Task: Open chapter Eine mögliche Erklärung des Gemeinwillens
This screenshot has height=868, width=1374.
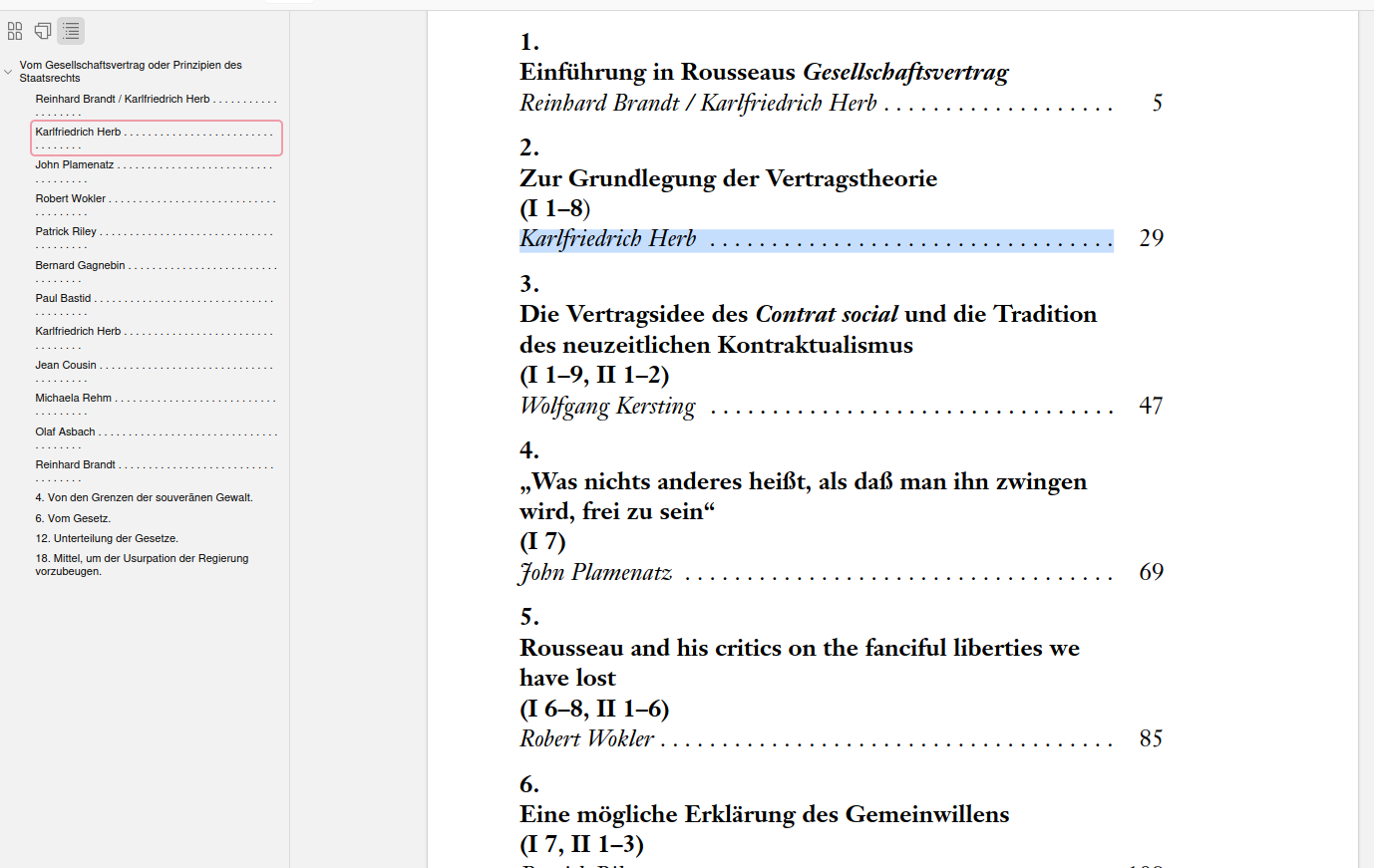Action: 764,814
